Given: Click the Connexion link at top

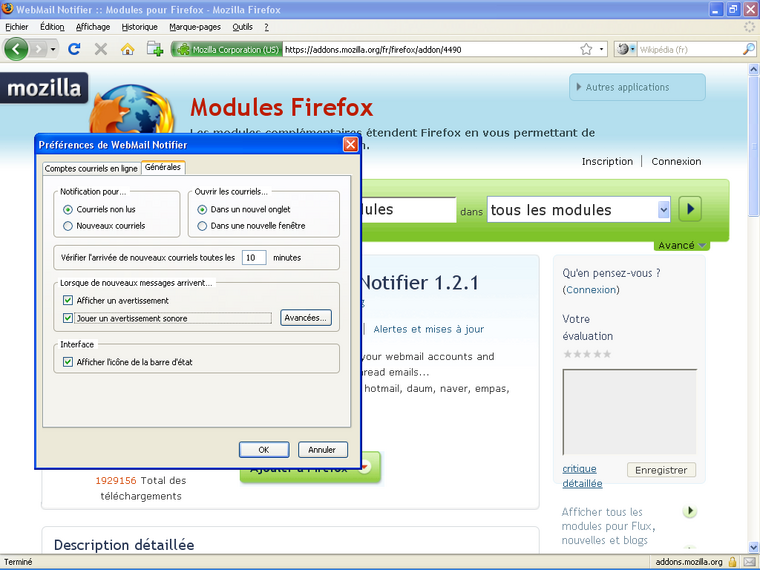Looking at the screenshot, I should pyautogui.click(x=676, y=161).
